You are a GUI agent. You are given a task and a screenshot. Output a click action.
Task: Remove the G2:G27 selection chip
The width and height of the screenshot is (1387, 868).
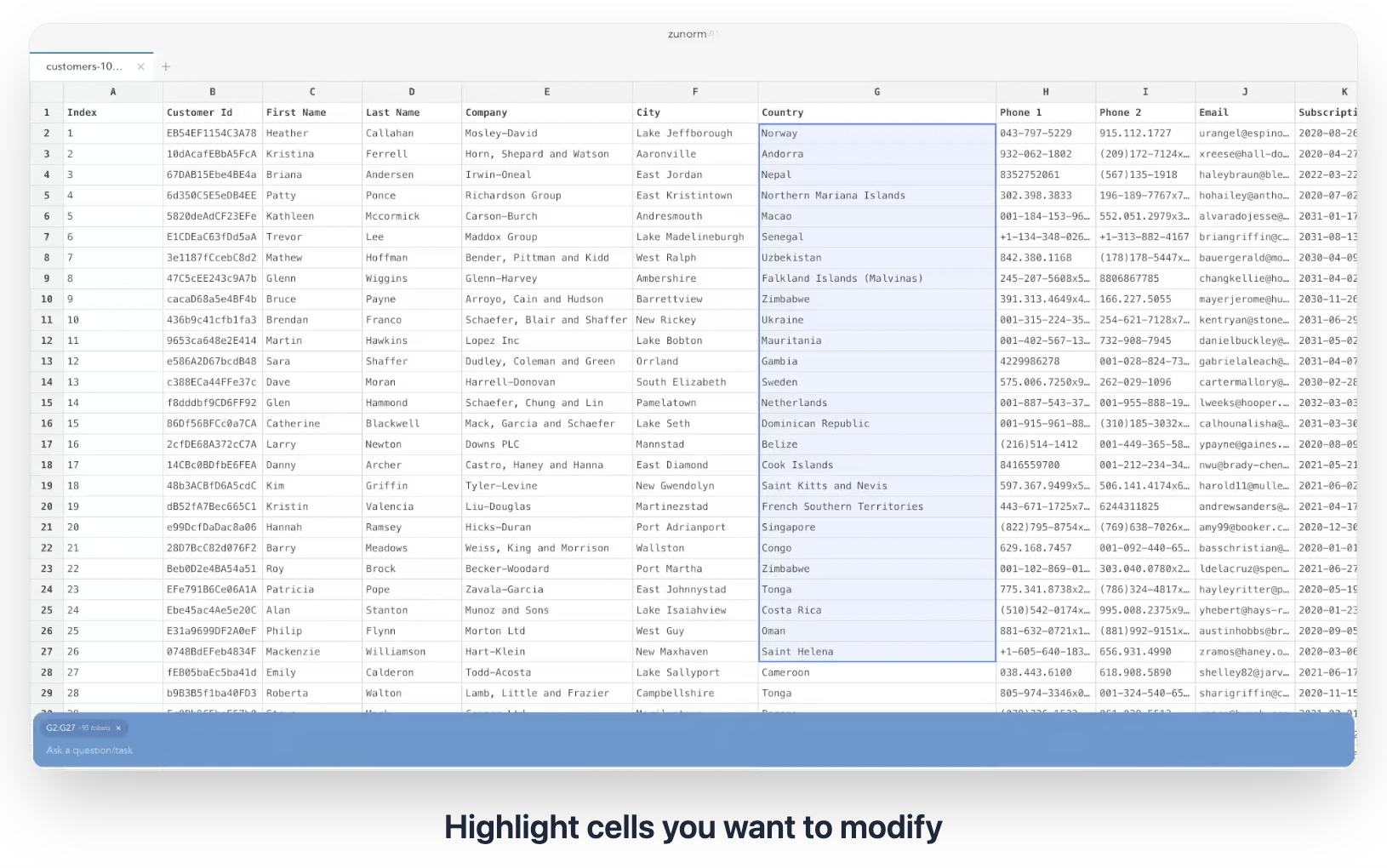[x=118, y=728]
